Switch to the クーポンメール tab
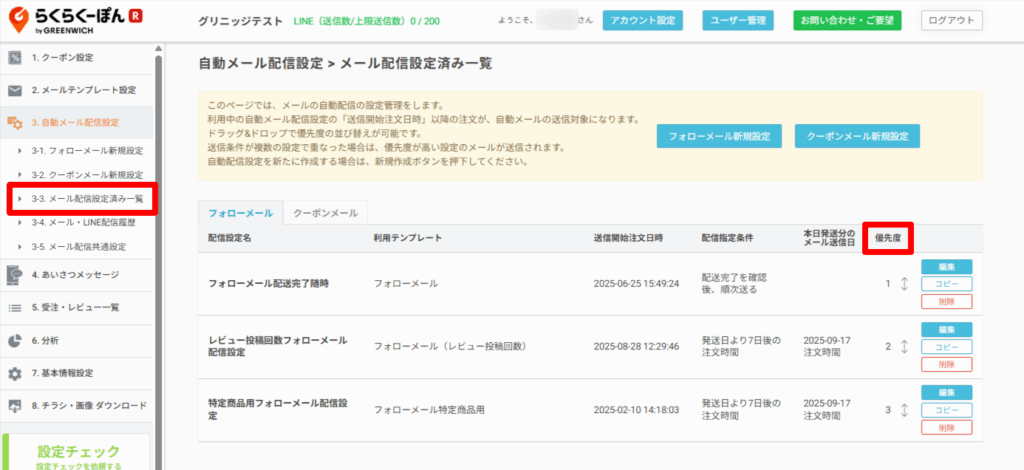 (x=326, y=213)
